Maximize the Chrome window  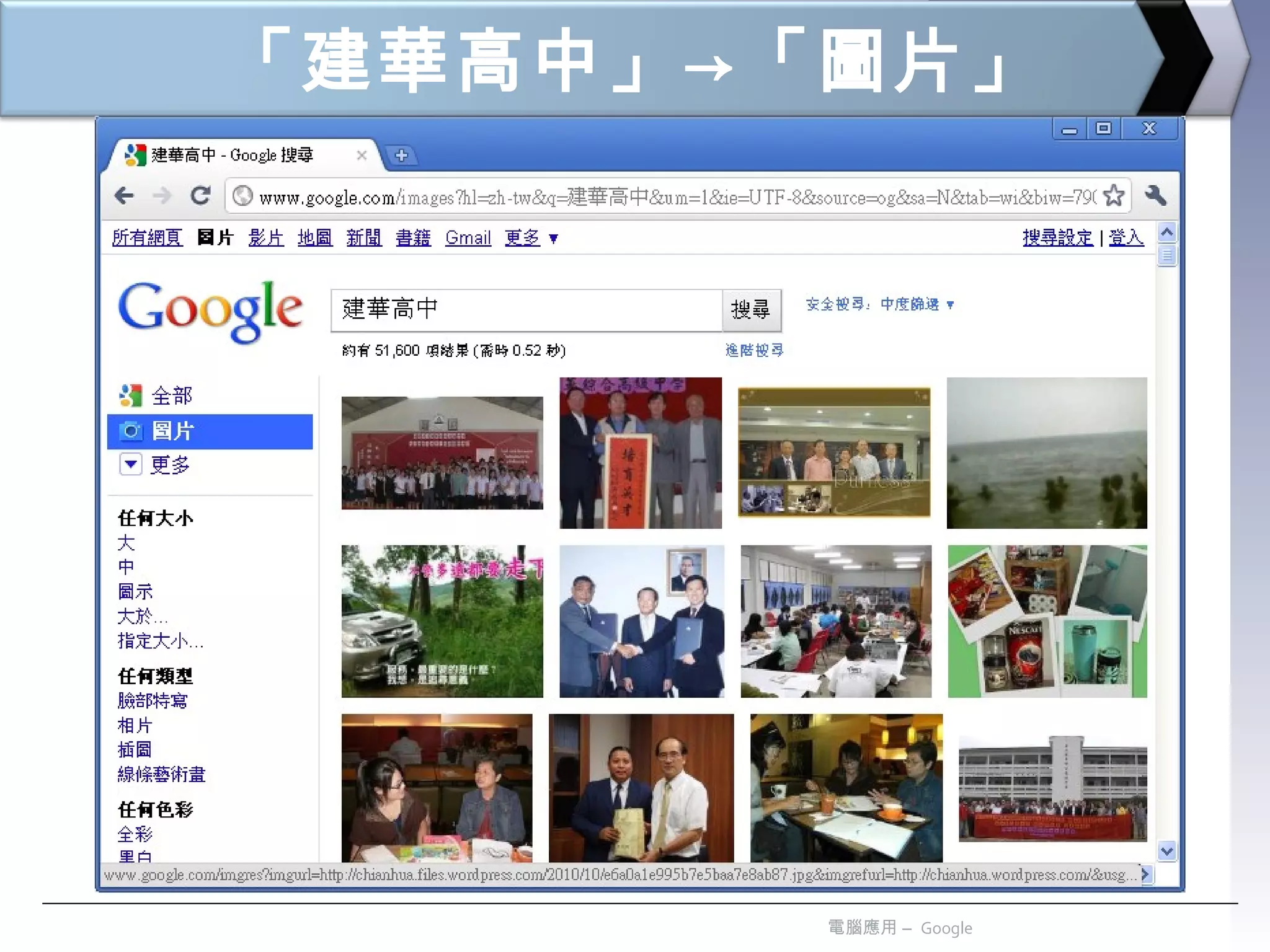pyautogui.click(x=1103, y=129)
